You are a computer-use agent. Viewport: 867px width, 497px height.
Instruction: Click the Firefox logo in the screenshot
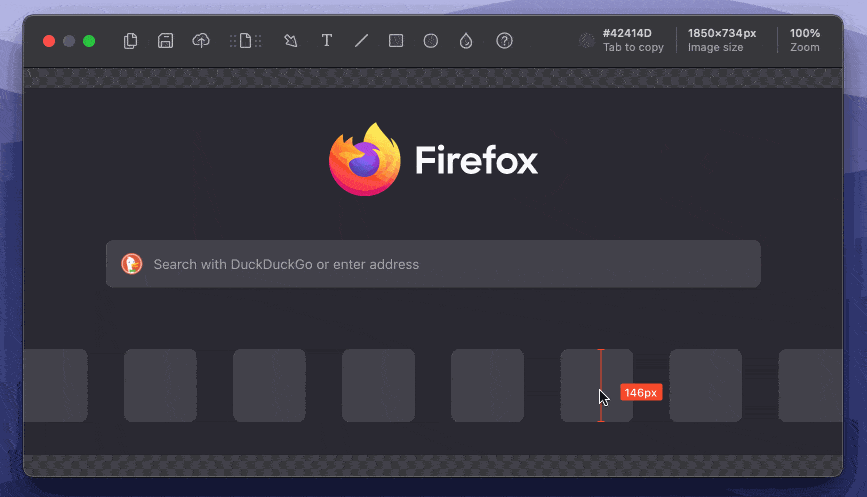point(364,160)
